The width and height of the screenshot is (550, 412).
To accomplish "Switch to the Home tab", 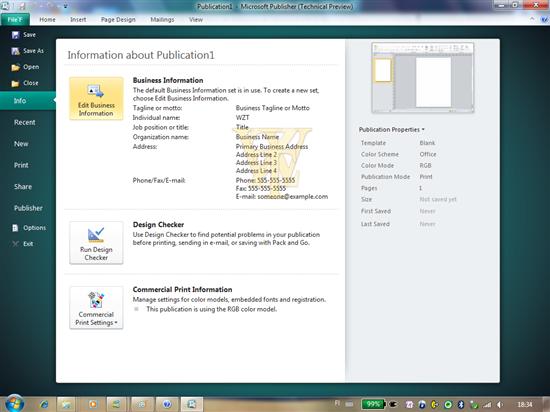I will point(47,20).
